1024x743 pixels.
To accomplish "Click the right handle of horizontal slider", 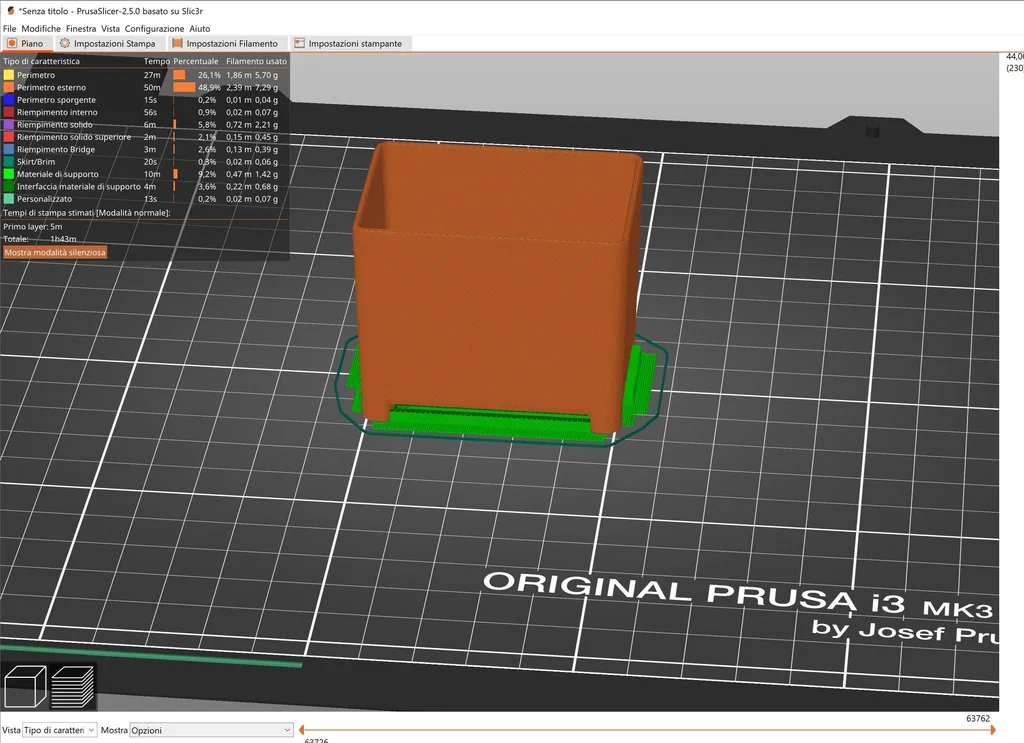I will (993, 730).
